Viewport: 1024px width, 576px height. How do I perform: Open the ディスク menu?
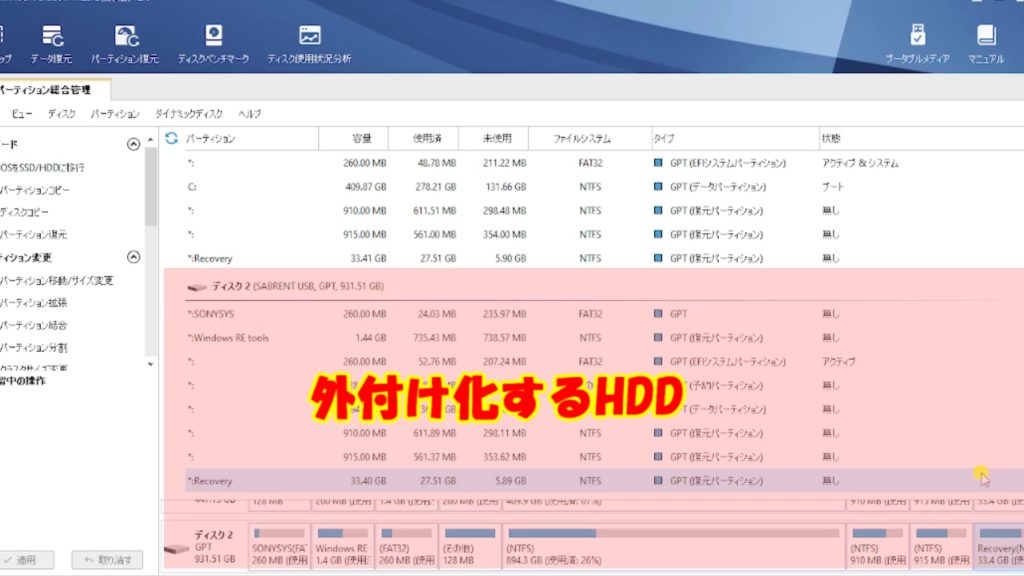coord(62,114)
